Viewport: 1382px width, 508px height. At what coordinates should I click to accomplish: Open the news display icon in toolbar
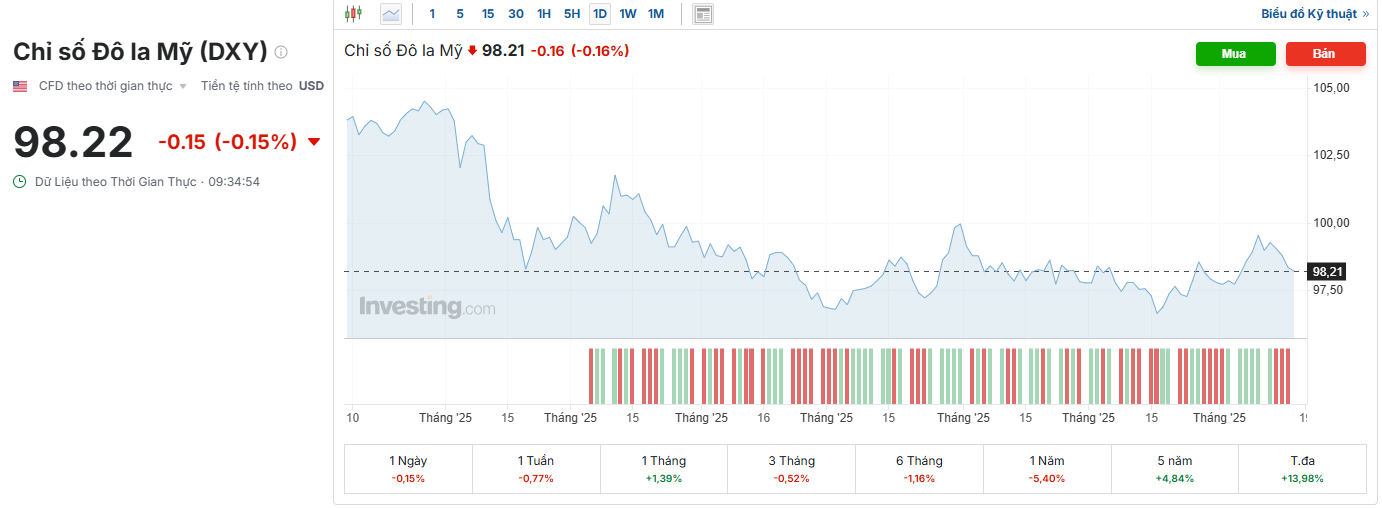(x=703, y=14)
